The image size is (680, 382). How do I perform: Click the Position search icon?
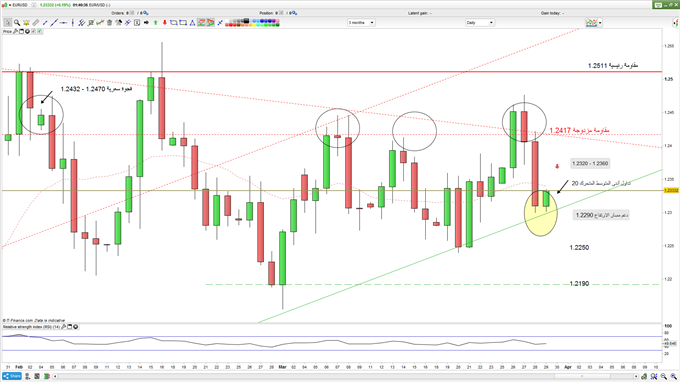point(294,13)
